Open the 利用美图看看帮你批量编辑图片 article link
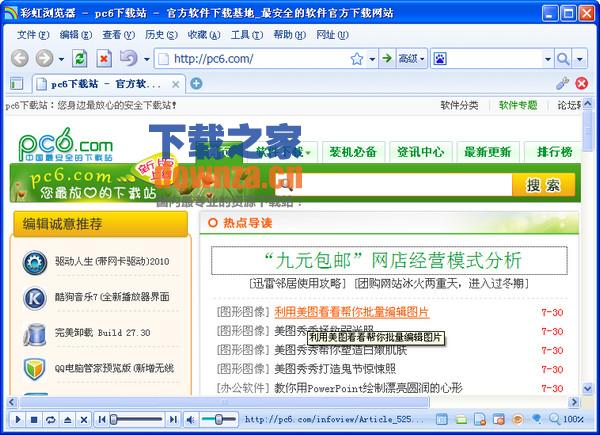The image size is (600, 435). tap(351, 312)
